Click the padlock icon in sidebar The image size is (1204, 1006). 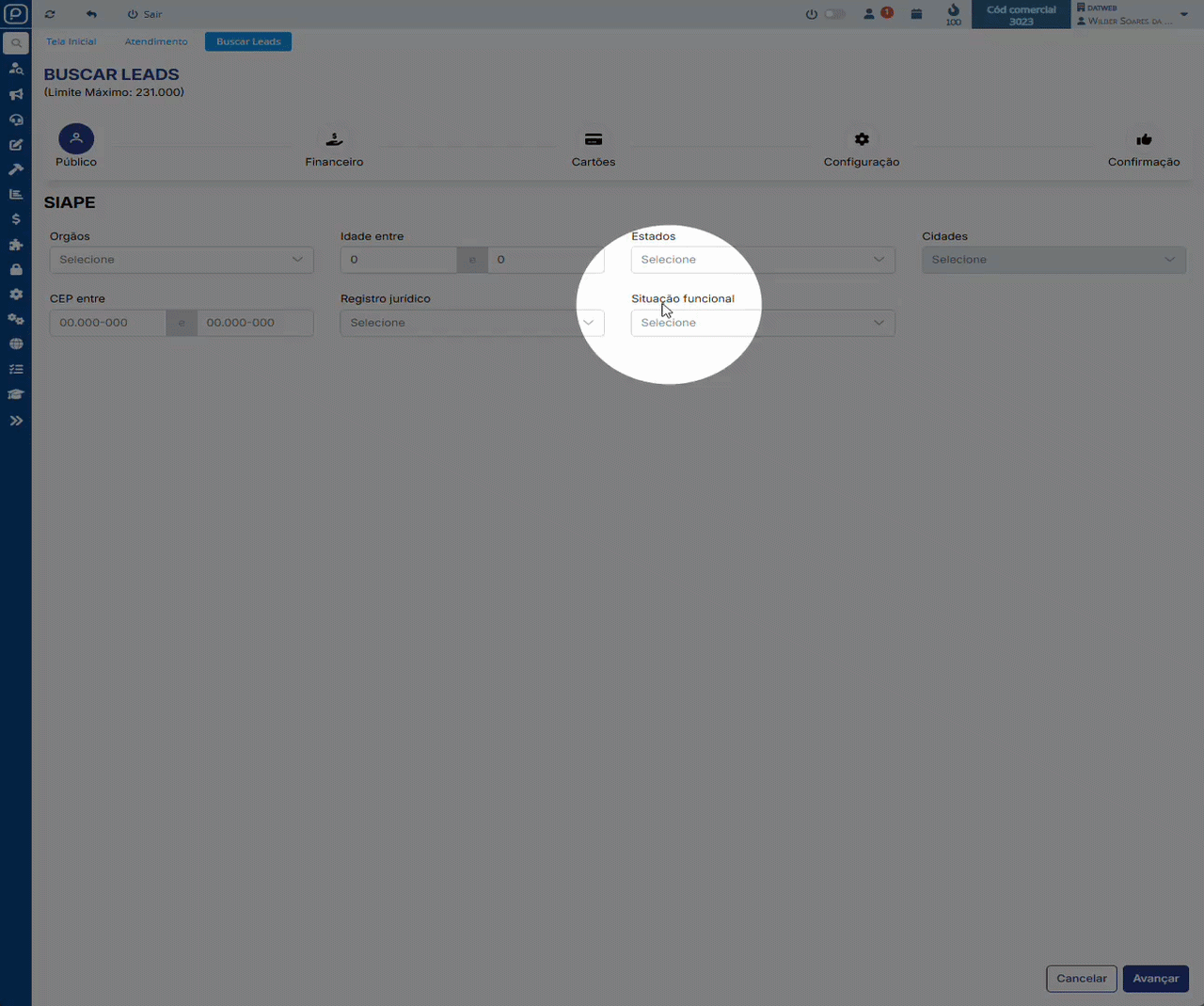(x=16, y=269)
